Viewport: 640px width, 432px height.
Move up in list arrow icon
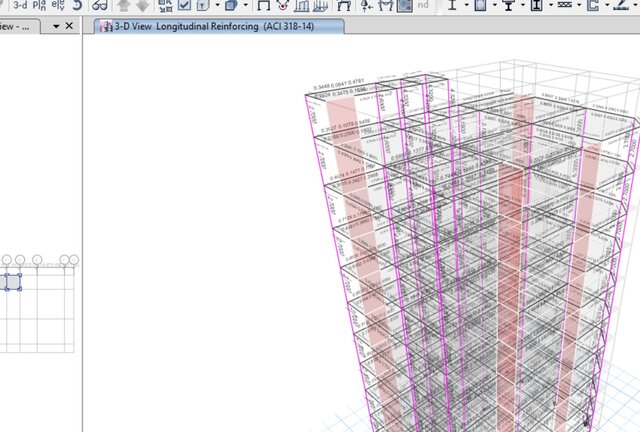124,5
